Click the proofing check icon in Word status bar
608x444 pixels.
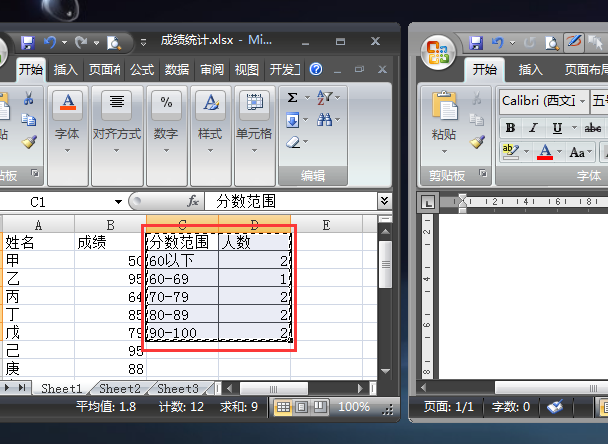[x=555, y=407]
